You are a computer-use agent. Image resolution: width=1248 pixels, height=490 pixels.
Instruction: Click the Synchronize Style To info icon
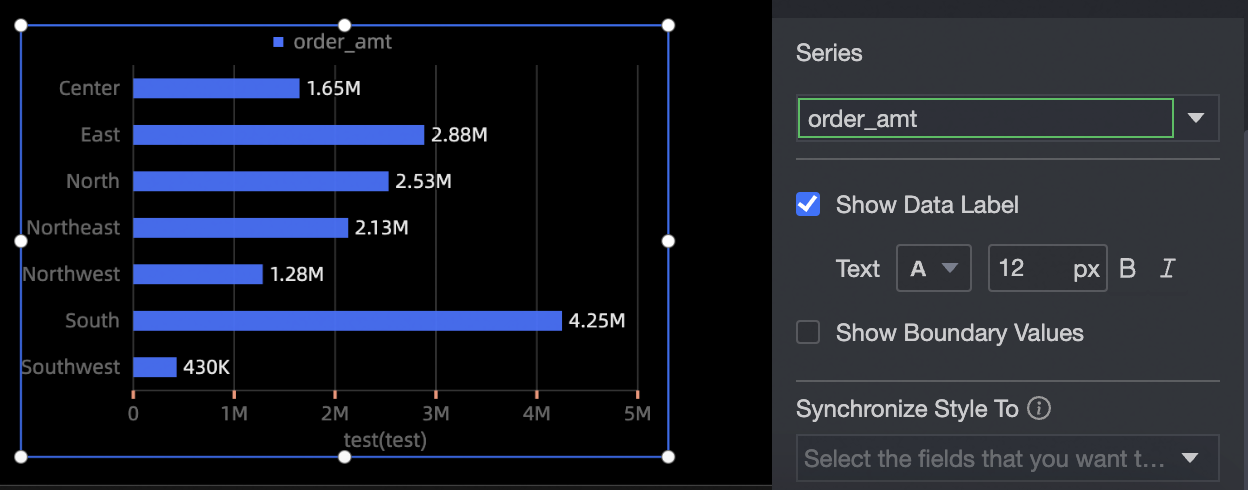(x=1040, y=409)
